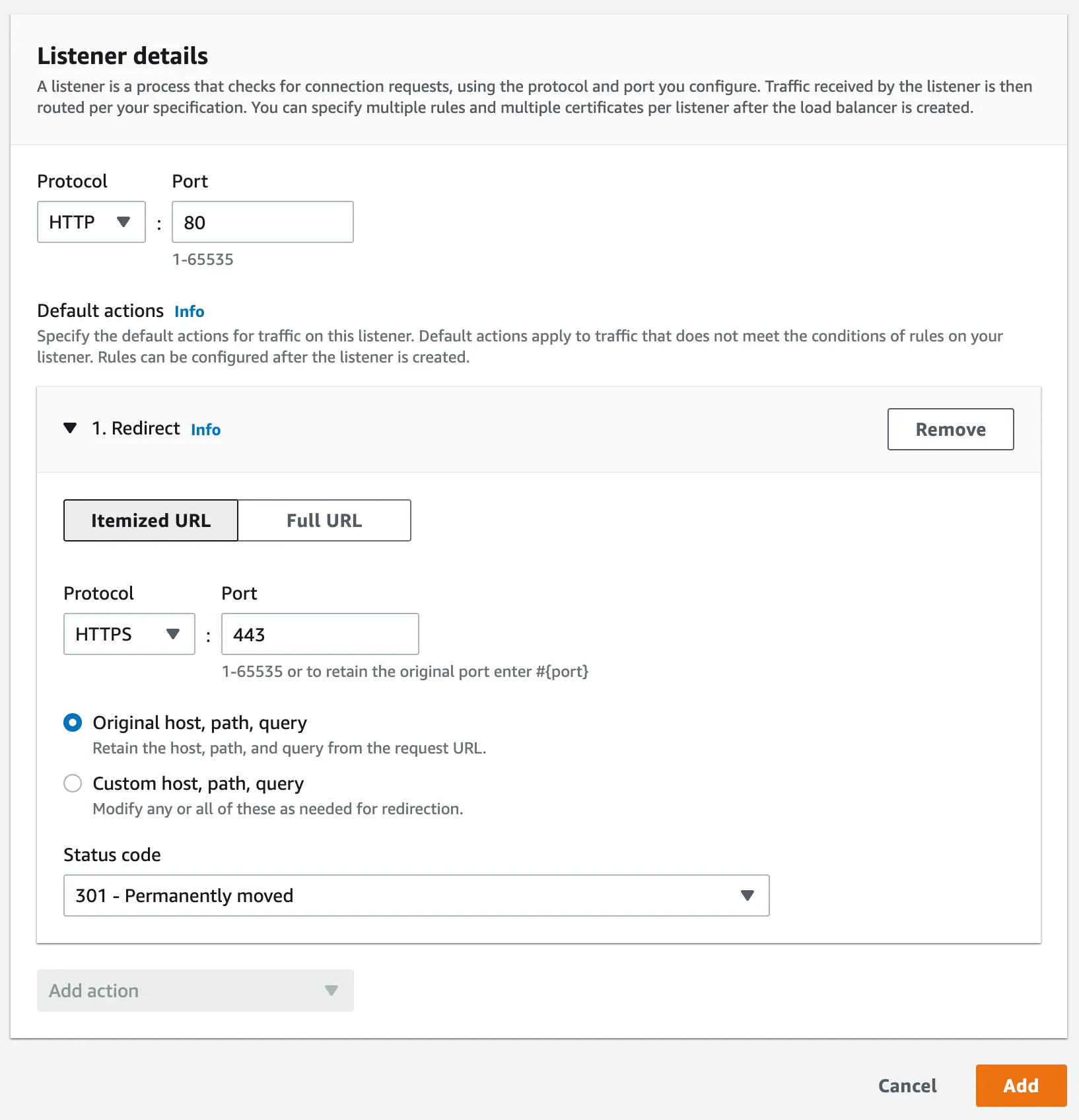Click the redirect Port field showing 443
Viewport: 1079px width, 1120px height.
320,634
